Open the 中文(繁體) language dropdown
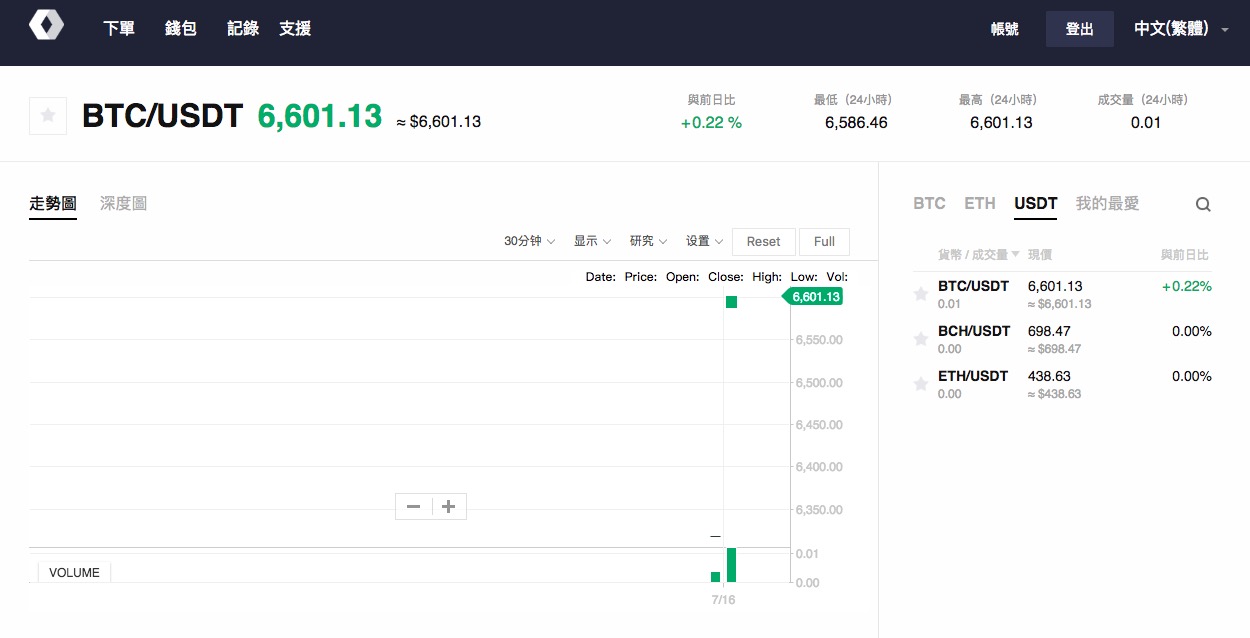 pos(1181,29)
